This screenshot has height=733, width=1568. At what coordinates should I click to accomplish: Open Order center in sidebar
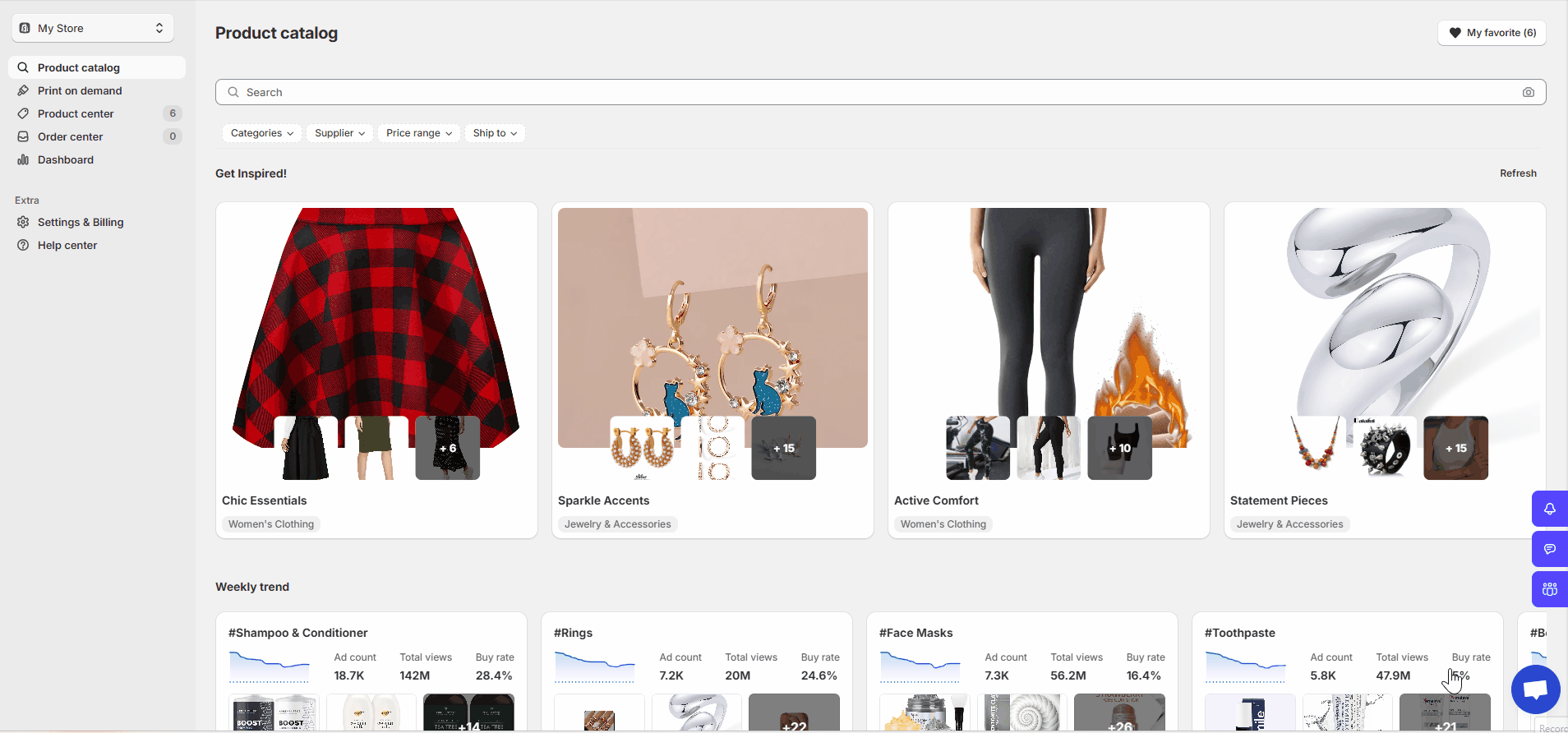71,136
